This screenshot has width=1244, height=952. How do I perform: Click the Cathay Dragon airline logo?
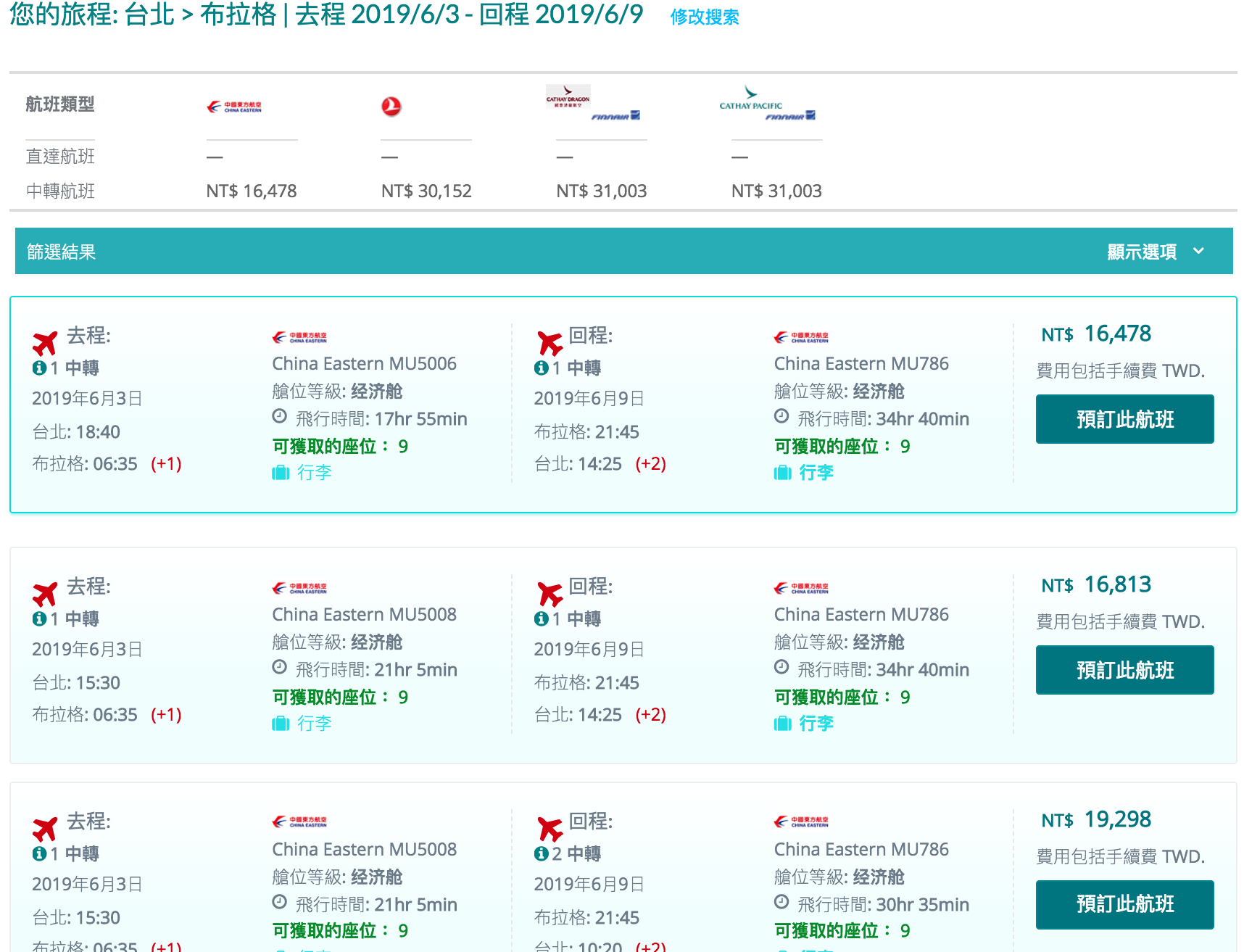click(x=568, y=96)
